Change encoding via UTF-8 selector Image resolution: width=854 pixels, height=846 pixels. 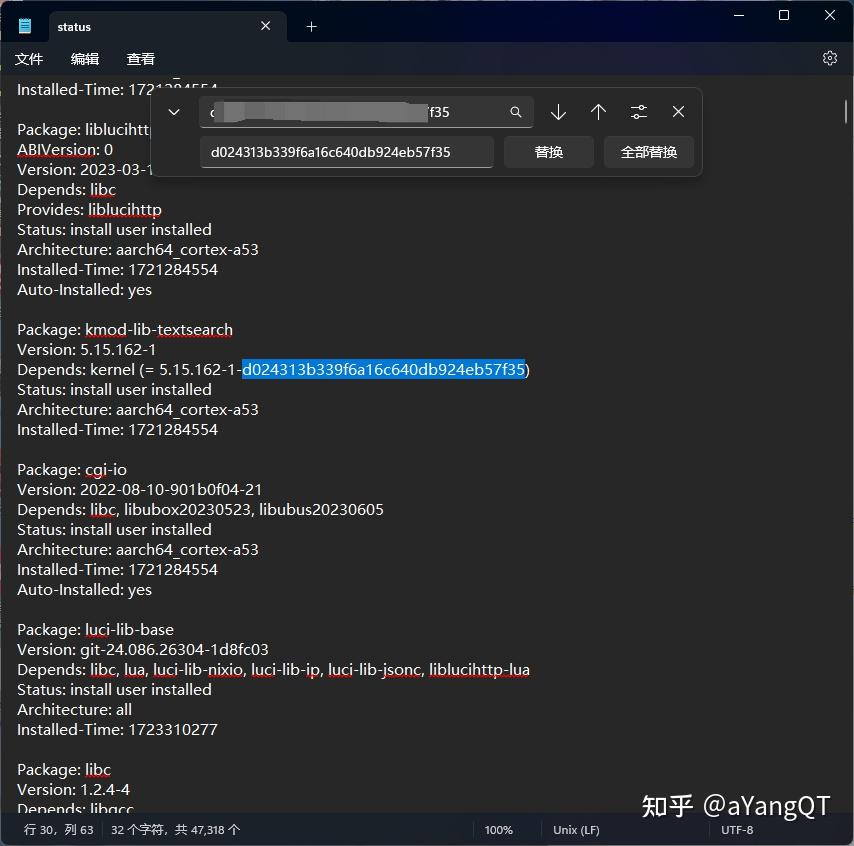point(737,830)
